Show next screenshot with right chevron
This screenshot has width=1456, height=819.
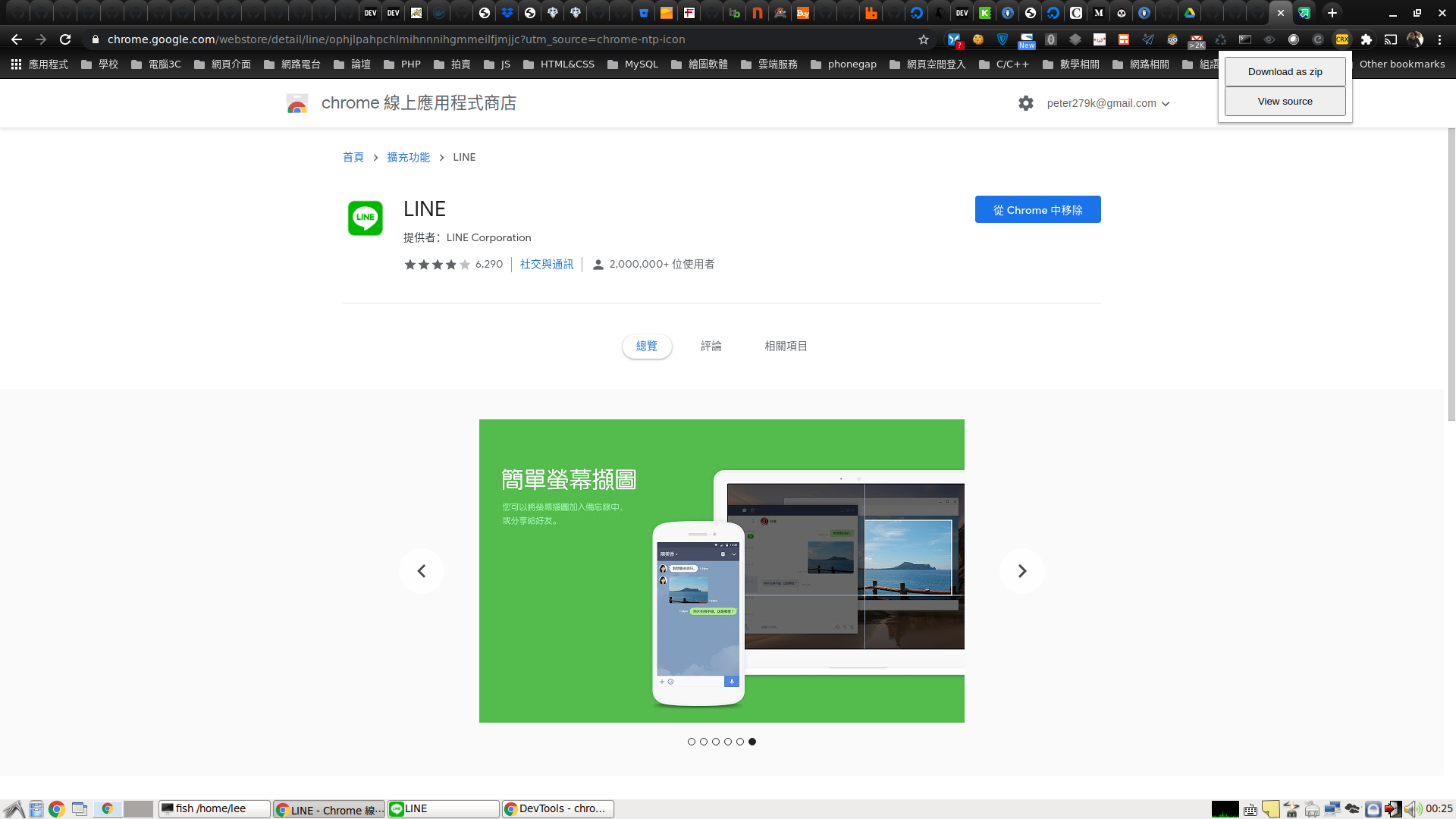pos(1021,571)
